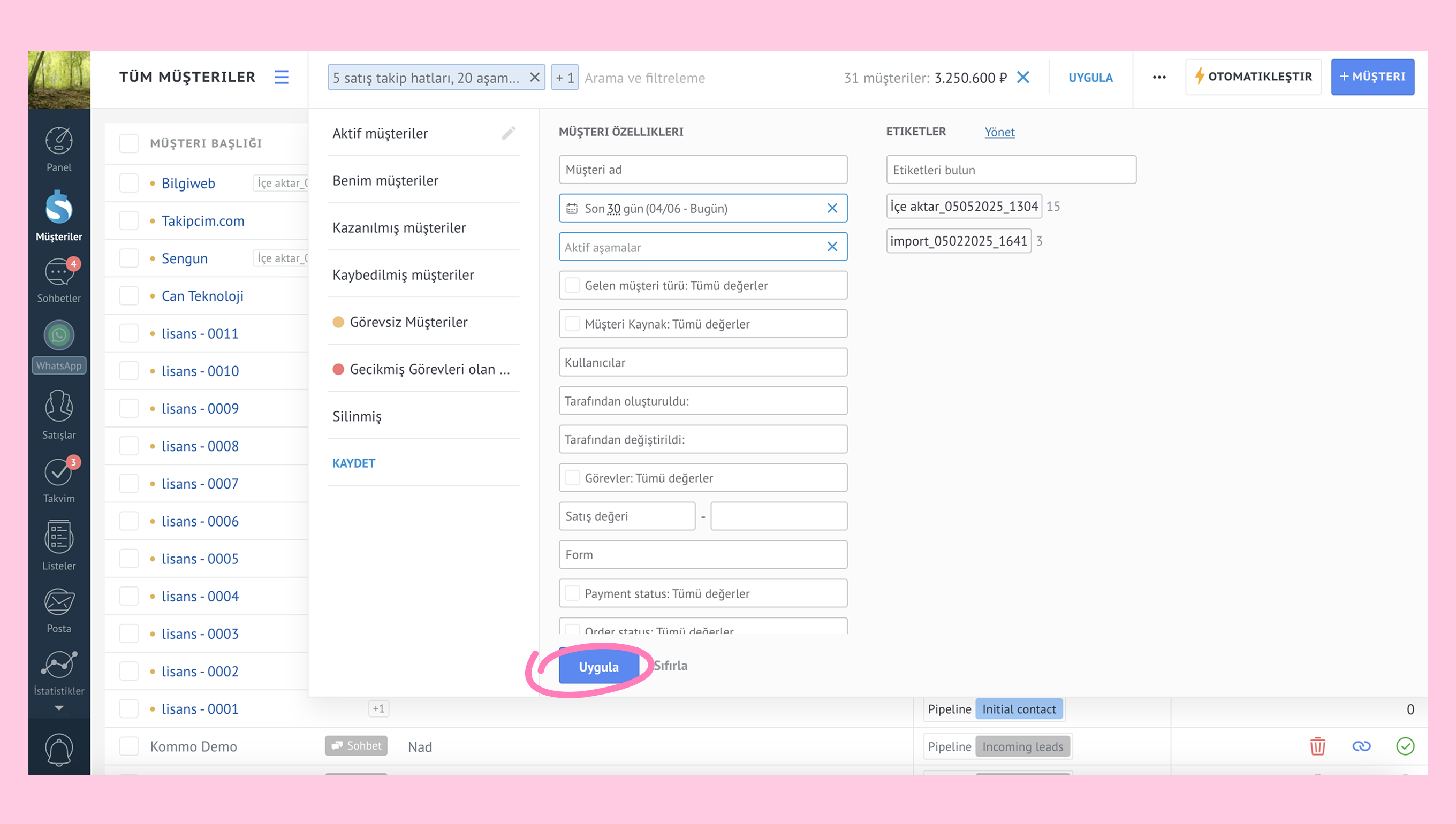This screenshot has width=1456, height=824.
Task: Open the Müşteriler section in sidebar
Action: coord(59,216)
